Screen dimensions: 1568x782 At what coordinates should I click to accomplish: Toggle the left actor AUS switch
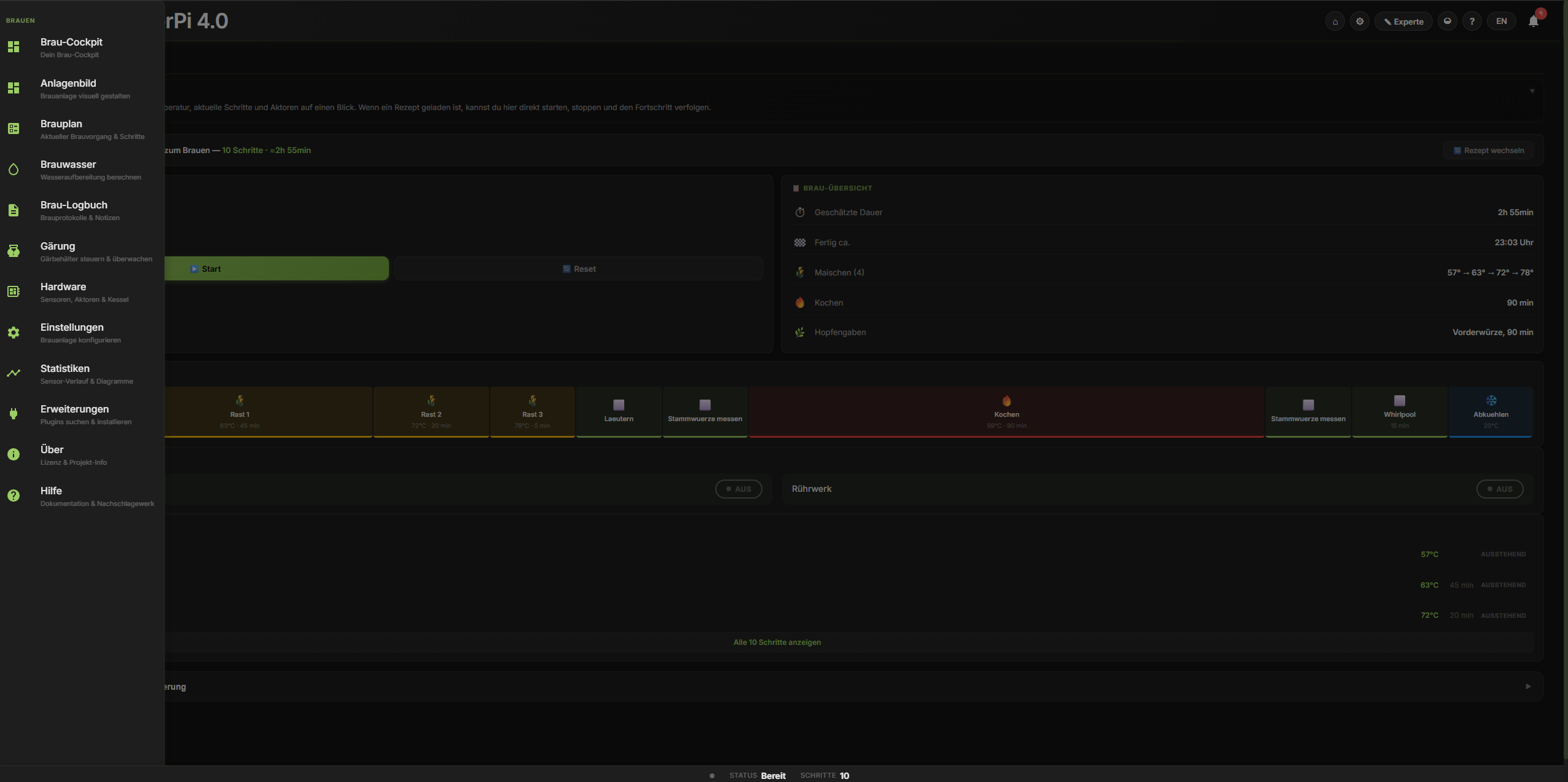pyautogui.click(x=738, y=489)
